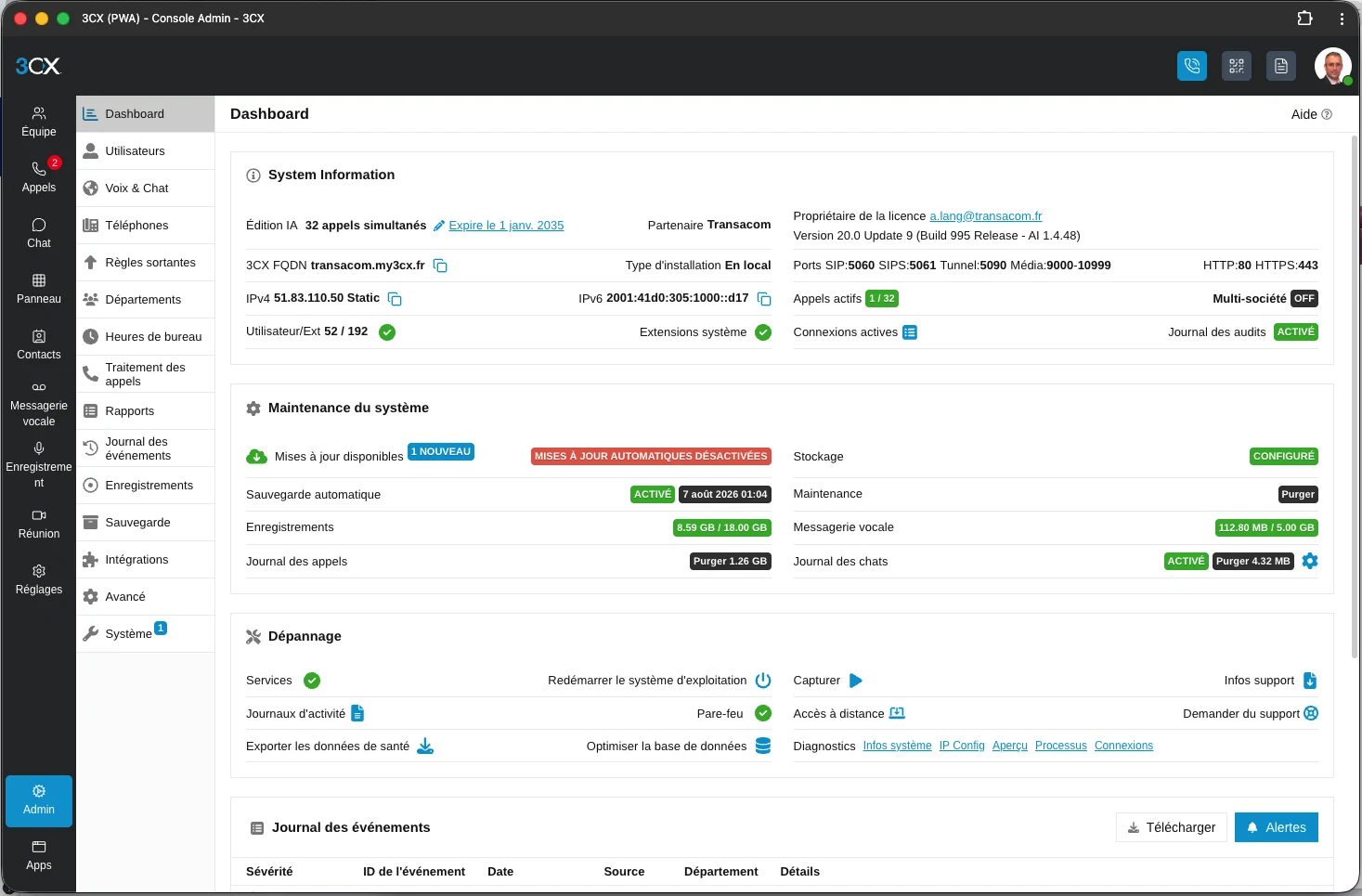Click the Aide help link
The width and height of the screenshot is (1362, 896).
click(x=1311, y=114)
